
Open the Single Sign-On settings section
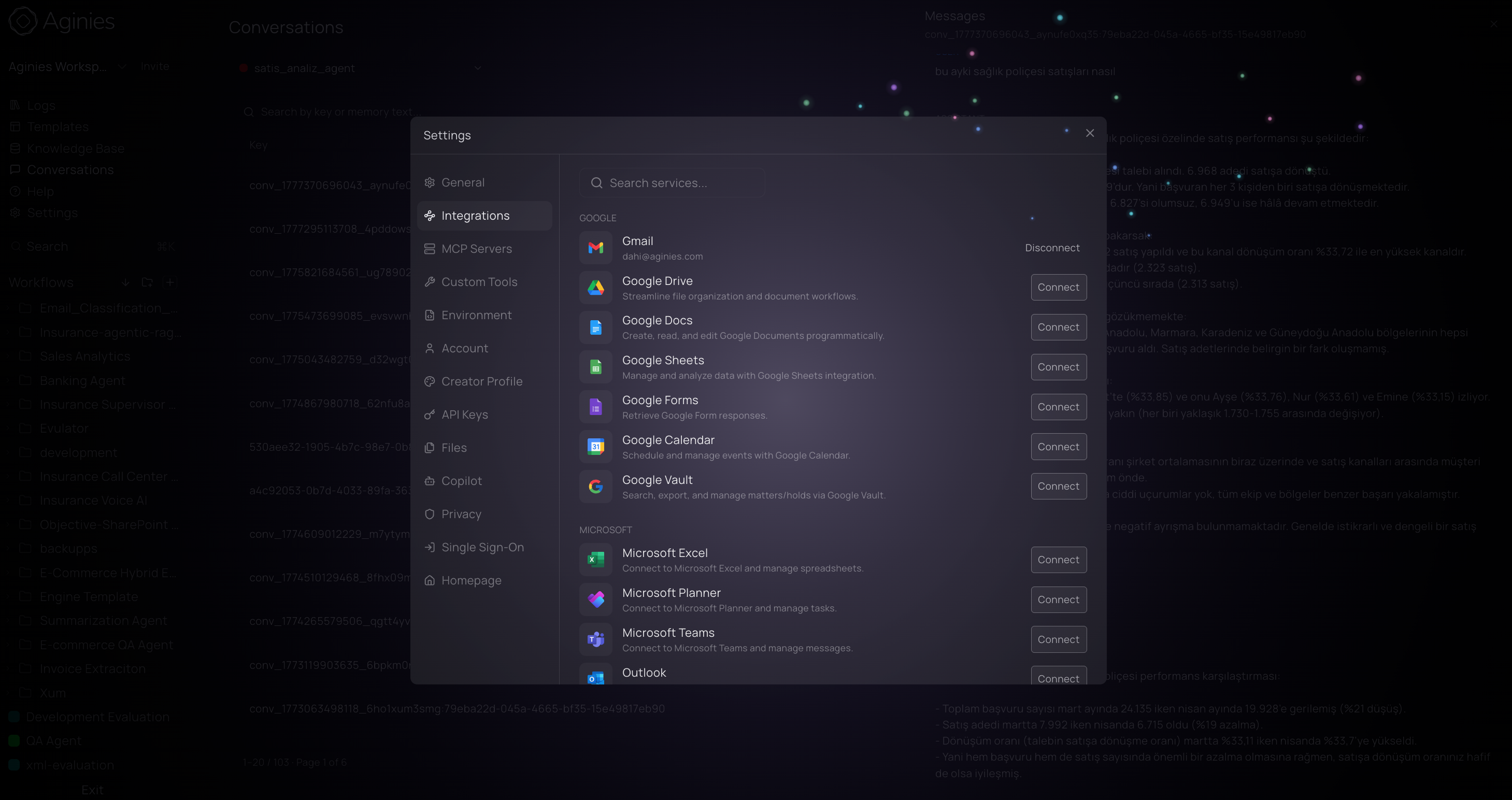pyautogui.click(x=484, y=548)
